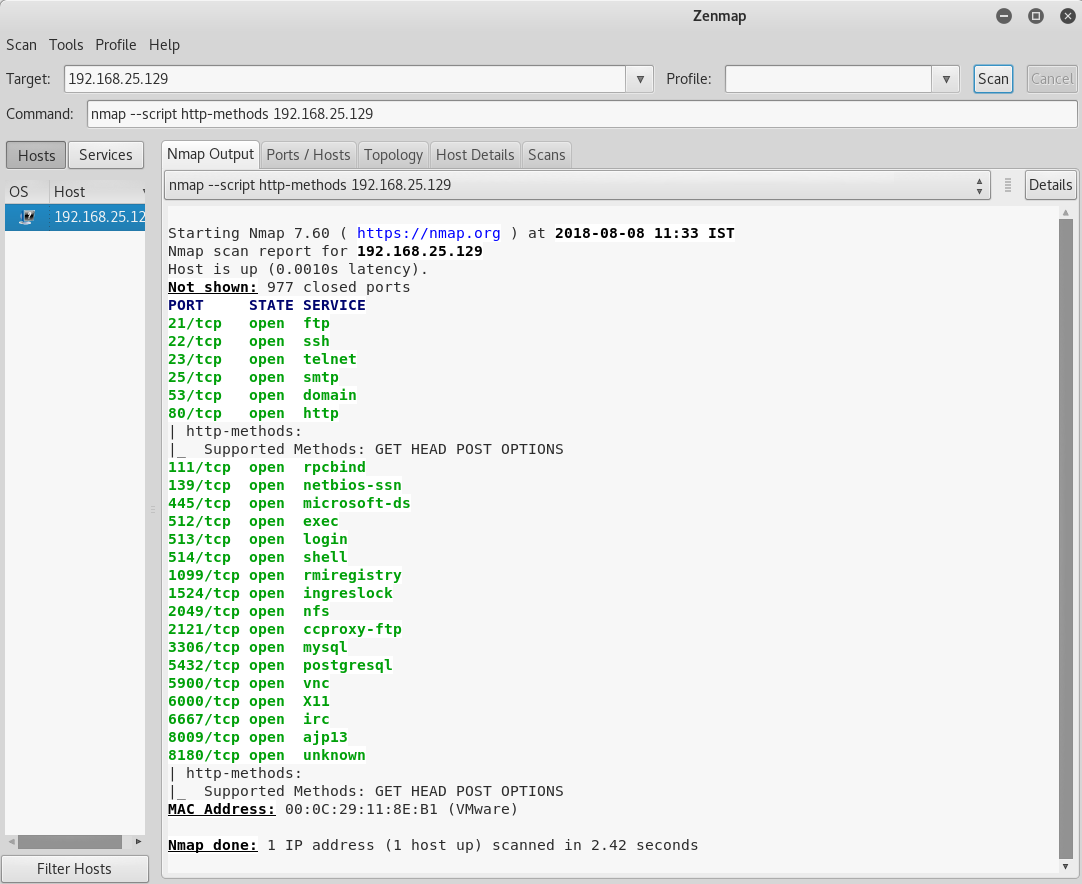Click in the Command input field
Viewport: 1082px width, 884px height.
582,114
